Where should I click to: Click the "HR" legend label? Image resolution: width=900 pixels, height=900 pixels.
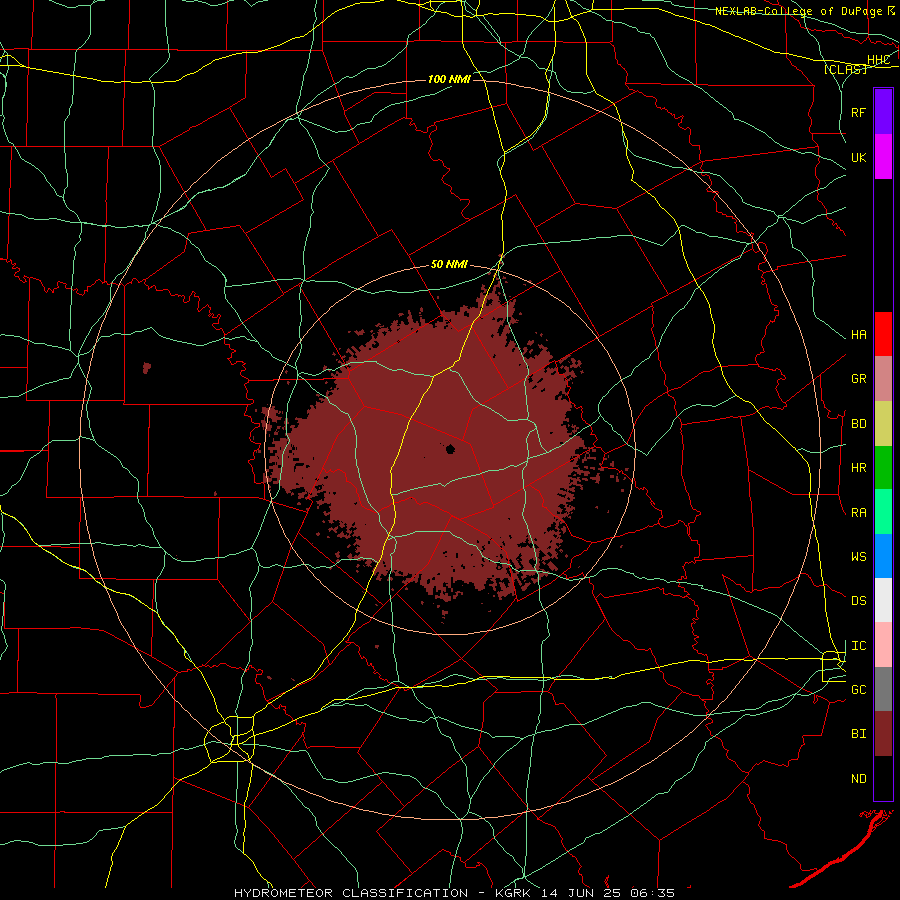(x=858, y=468)
